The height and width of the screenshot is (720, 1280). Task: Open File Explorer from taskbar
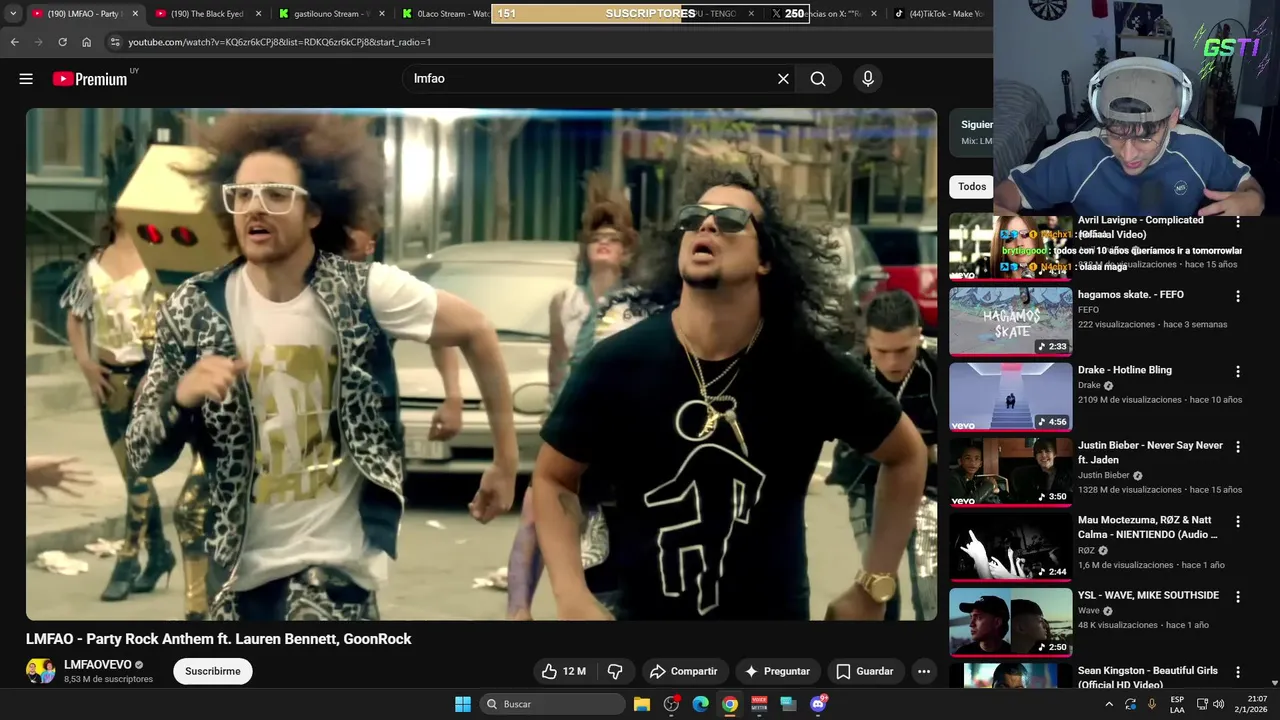tap(642, 704)
